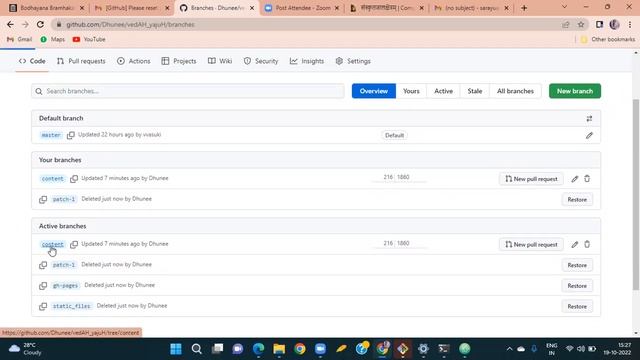Switch to the Bodhayana browser tab
This screenshot has height=360, width=640.
click(x=47, y=8)
